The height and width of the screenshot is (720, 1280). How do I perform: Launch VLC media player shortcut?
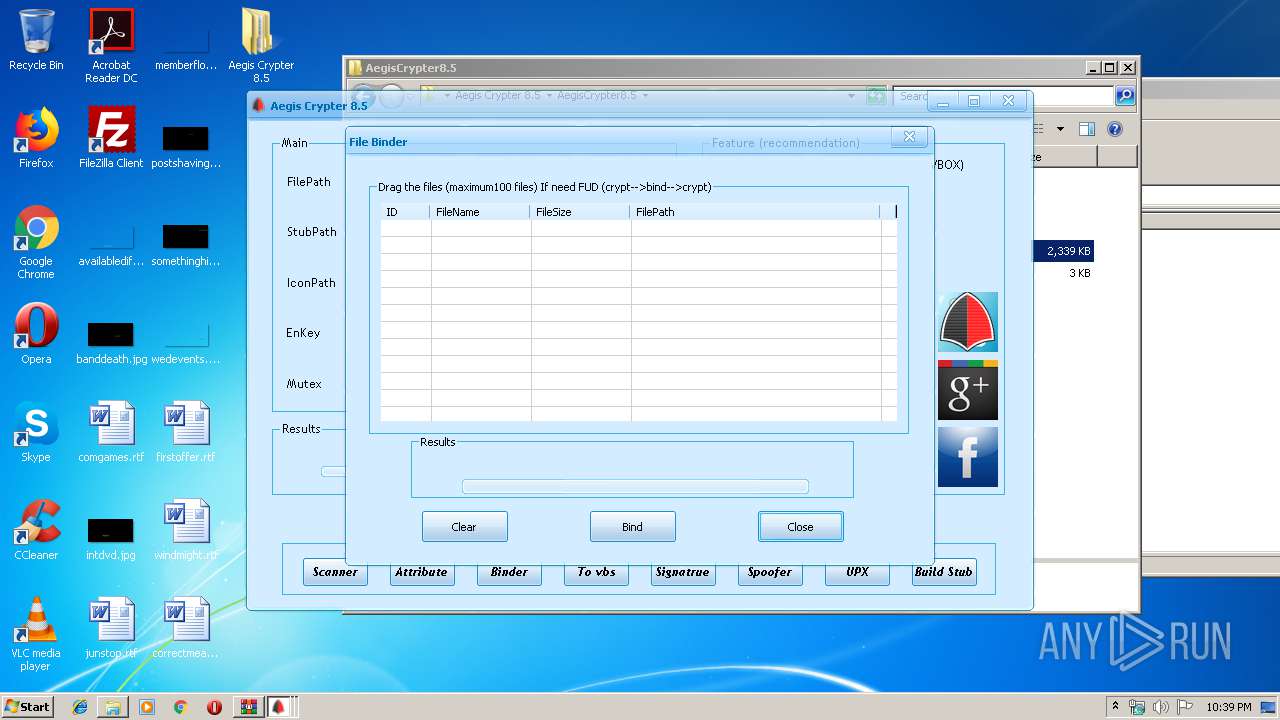pos(36,634)
